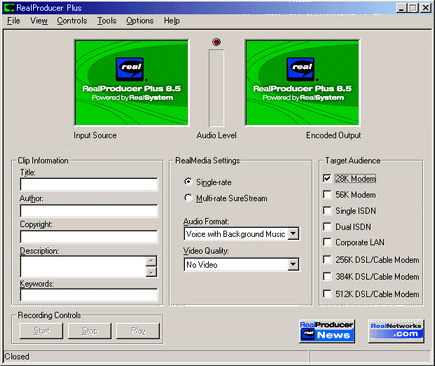Image resolution: width=435 pixels, height=366 pixels.
Task: Open the RealNetworks.com logo link
Action: pos(396,331)
